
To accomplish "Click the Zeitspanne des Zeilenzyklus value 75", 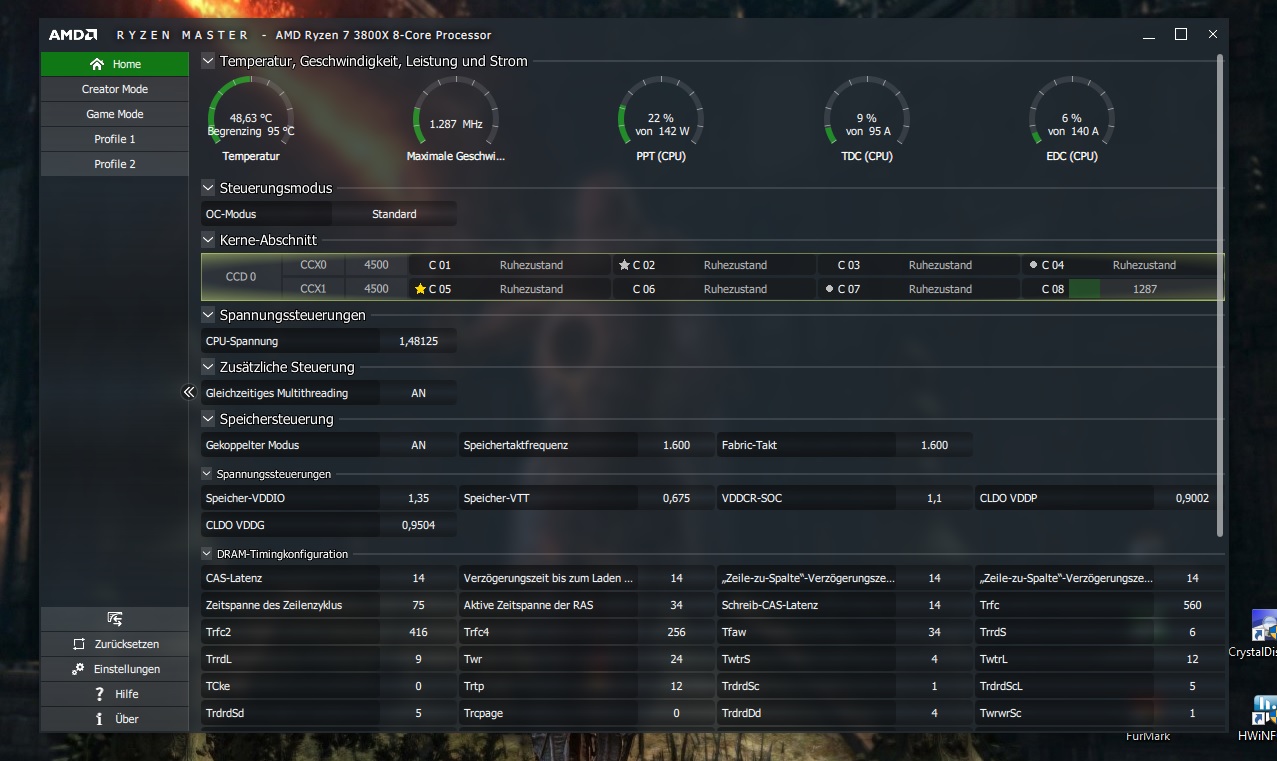I will point(418,605).
